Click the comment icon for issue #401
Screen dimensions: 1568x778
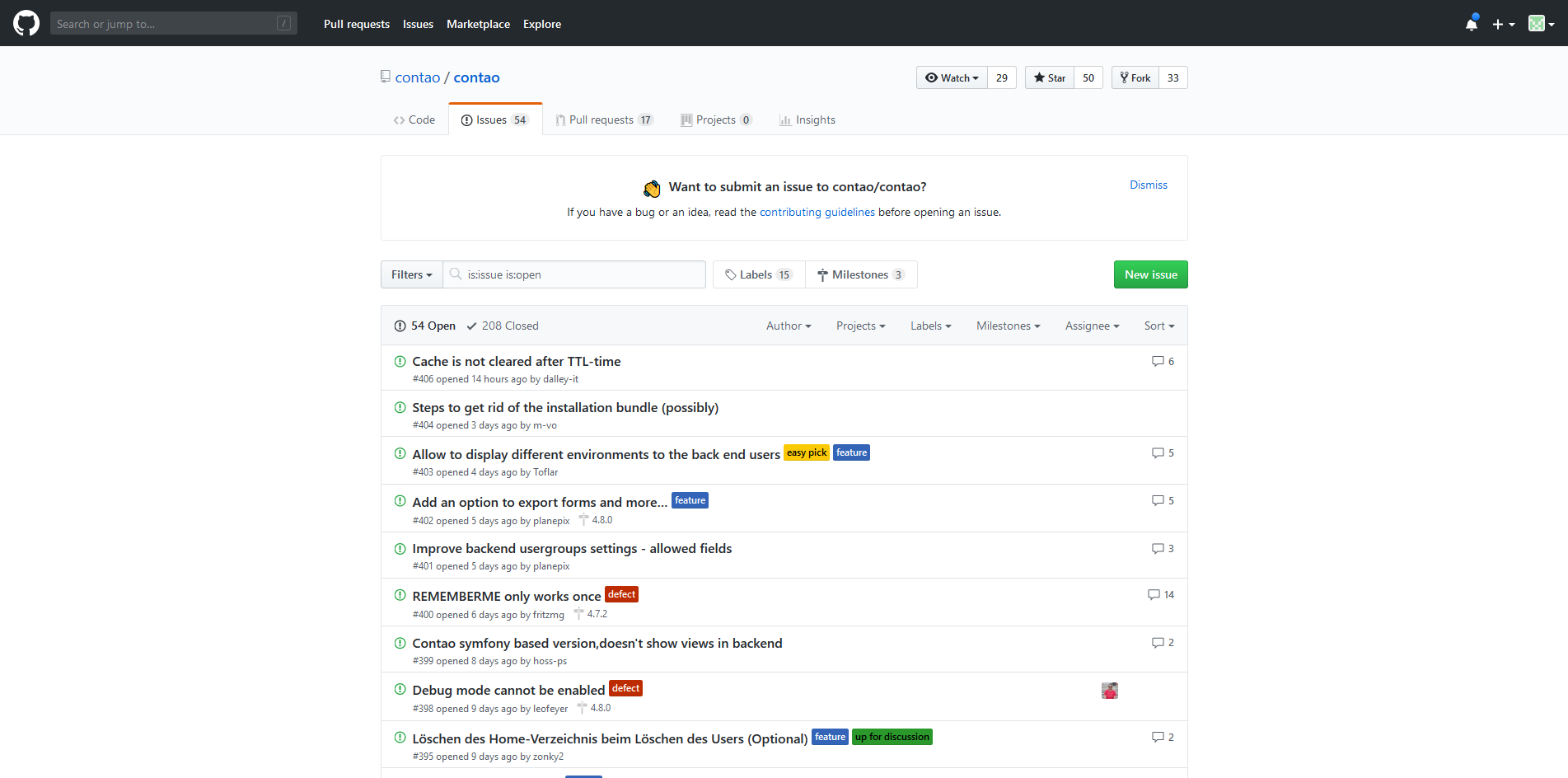pyautogui.click(x=1158, y=548)
